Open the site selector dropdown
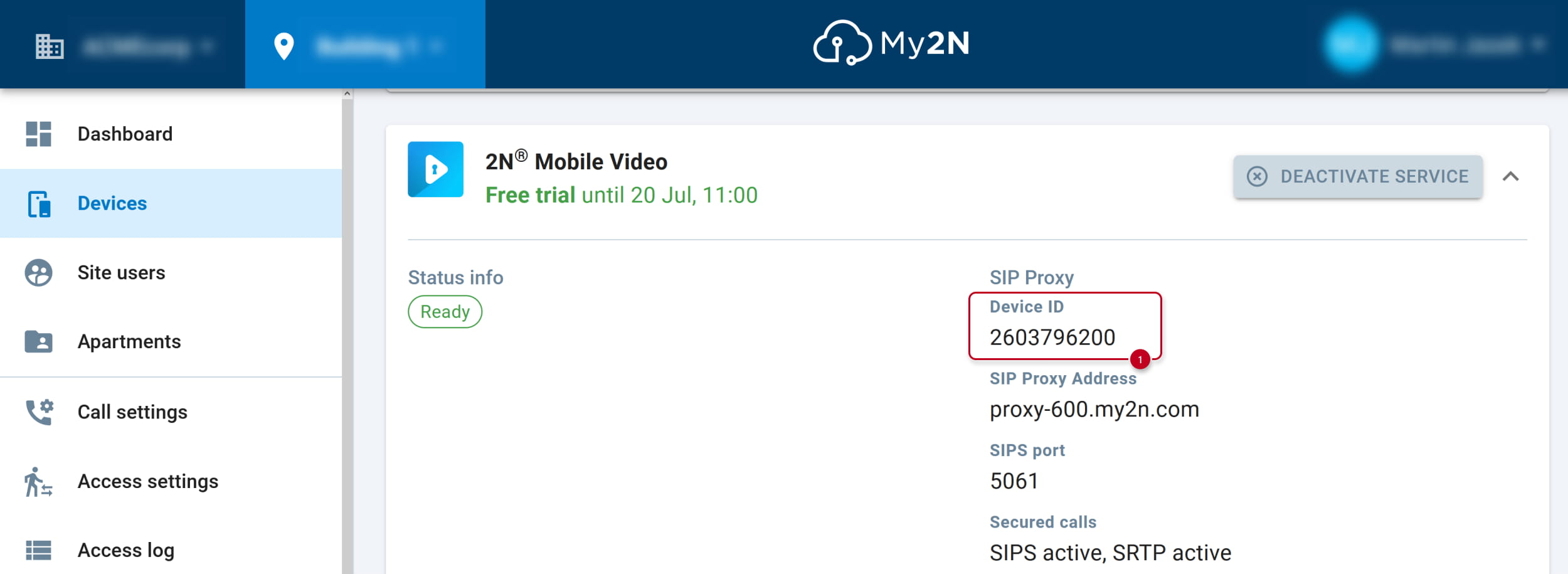This screenshot has height=574, width=1568. (x=380, y=46)
